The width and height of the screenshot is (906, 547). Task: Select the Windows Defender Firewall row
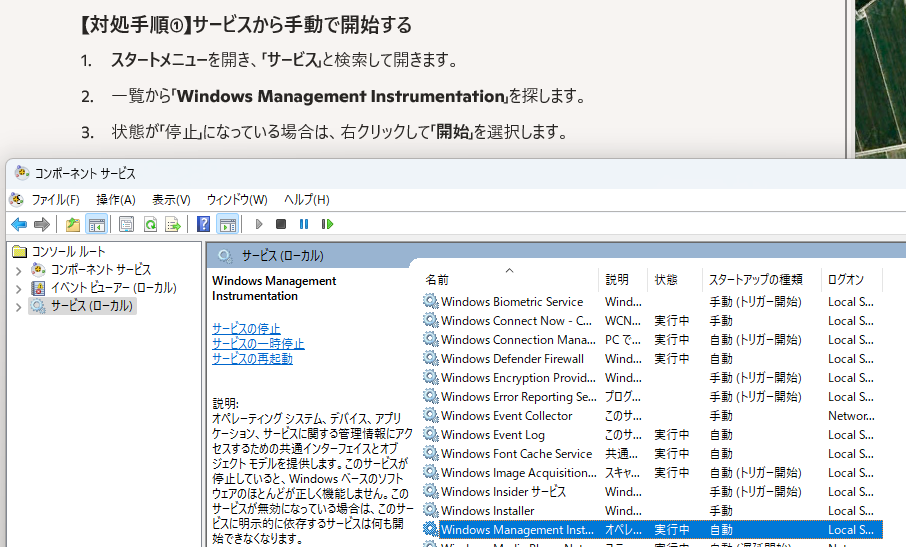pos(652,359)
